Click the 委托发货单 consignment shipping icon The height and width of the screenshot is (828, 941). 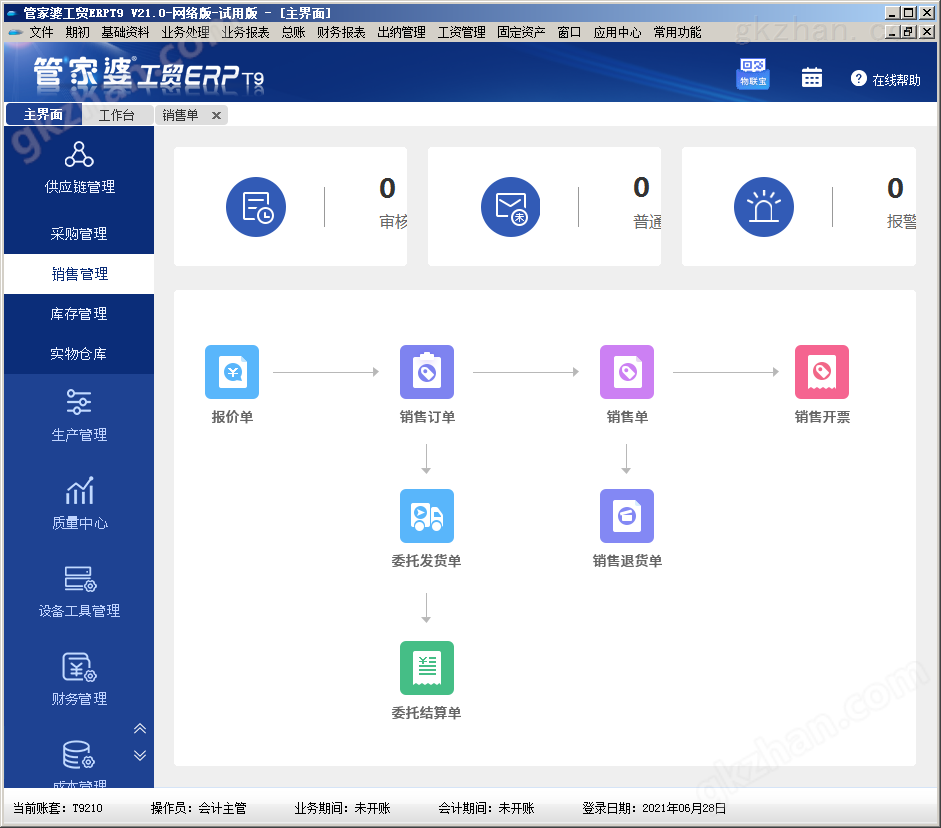click(x=426, y=516)
